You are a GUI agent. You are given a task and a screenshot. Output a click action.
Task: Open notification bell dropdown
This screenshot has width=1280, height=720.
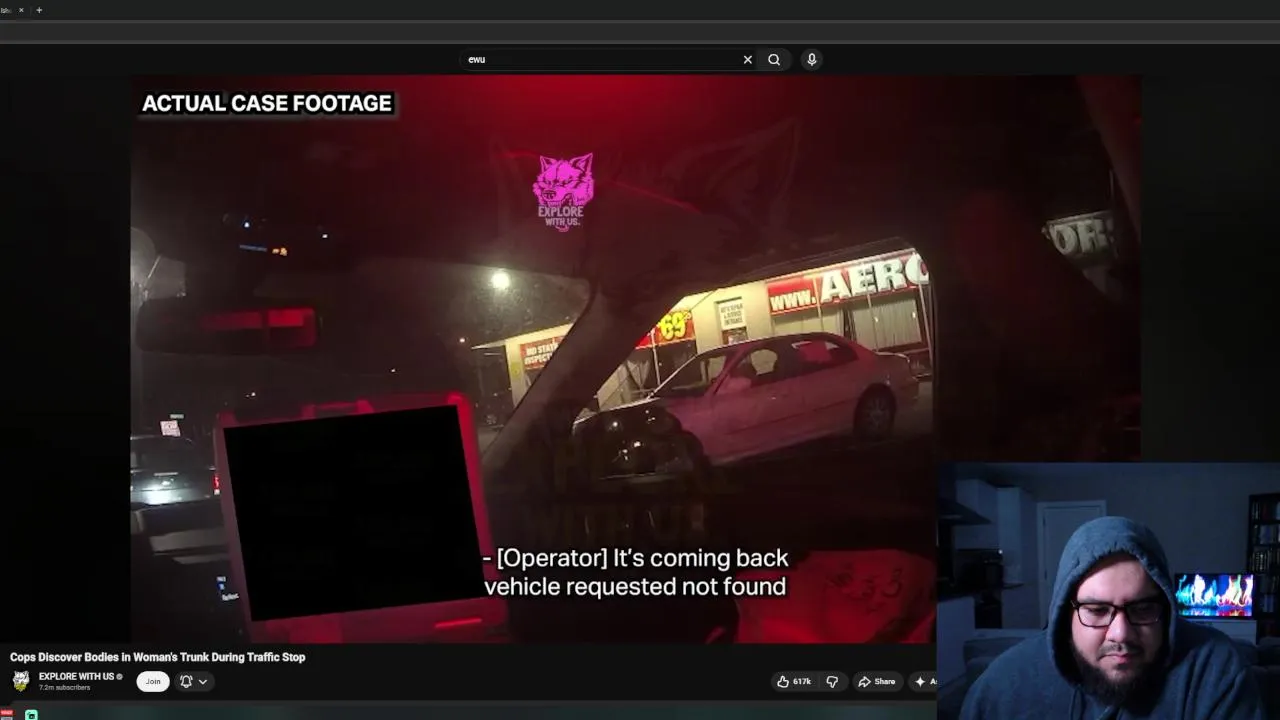tap(194, 681)
